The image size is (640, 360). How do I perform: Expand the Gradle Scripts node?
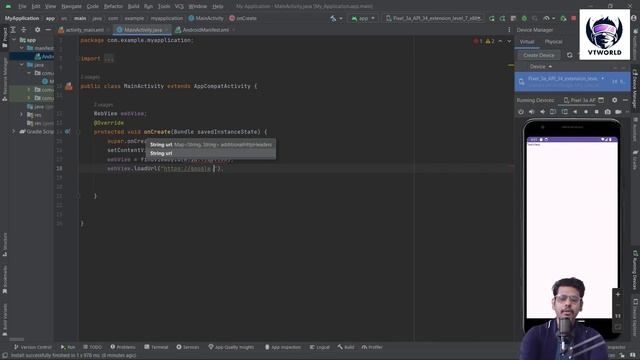tap(14, 131)
